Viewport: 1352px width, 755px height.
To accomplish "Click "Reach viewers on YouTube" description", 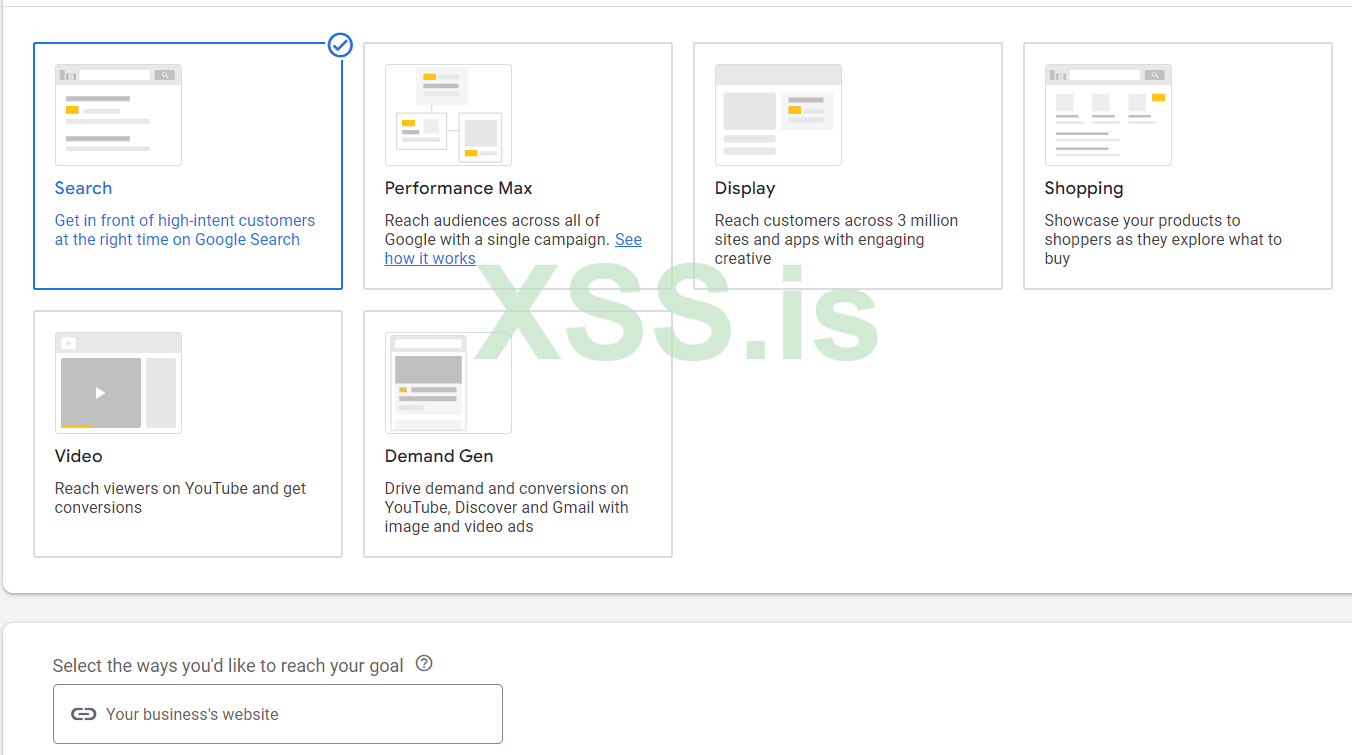I will click(181, 498).
